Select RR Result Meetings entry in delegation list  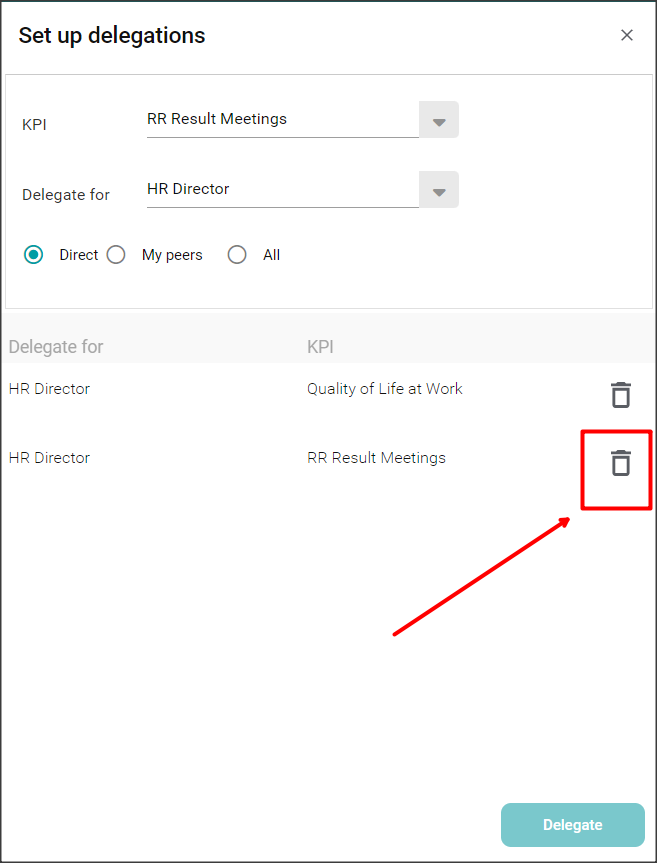[376, 458]
